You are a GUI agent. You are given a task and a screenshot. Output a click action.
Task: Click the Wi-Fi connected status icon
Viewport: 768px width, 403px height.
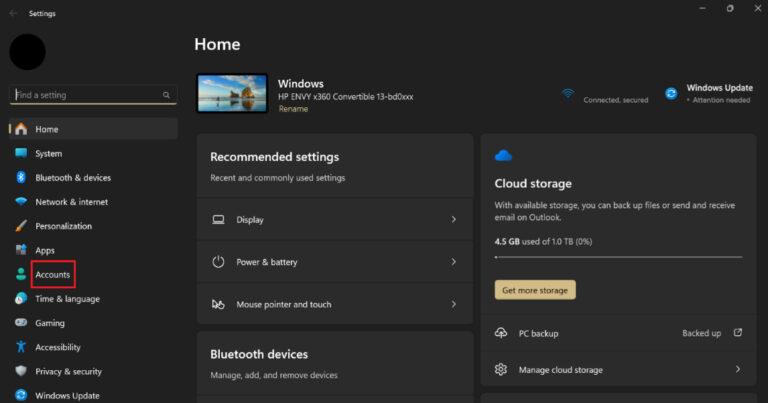point(568,94)
